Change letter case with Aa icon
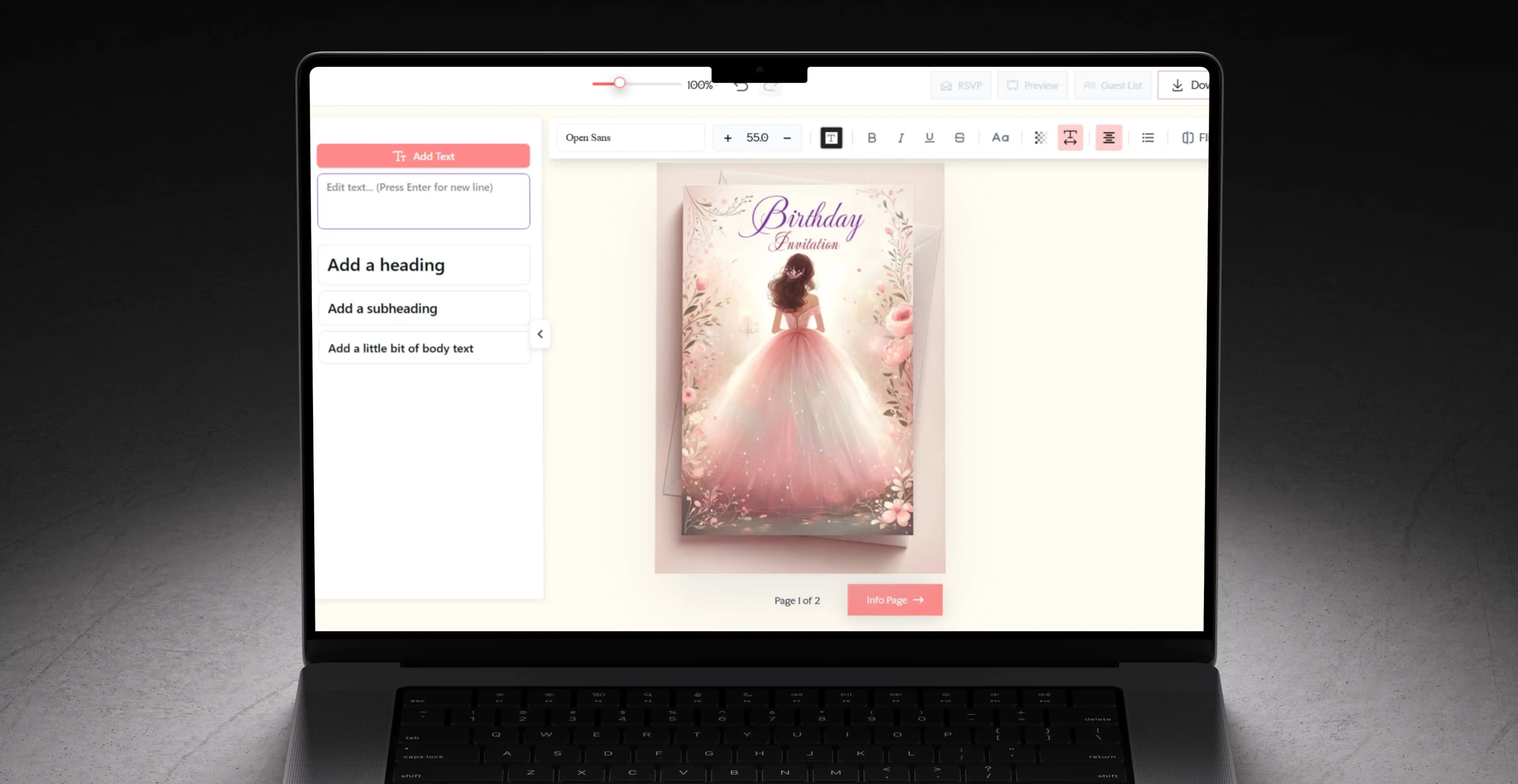Viewport: 1518px width, 784px height. click(x=1000, y=138)
